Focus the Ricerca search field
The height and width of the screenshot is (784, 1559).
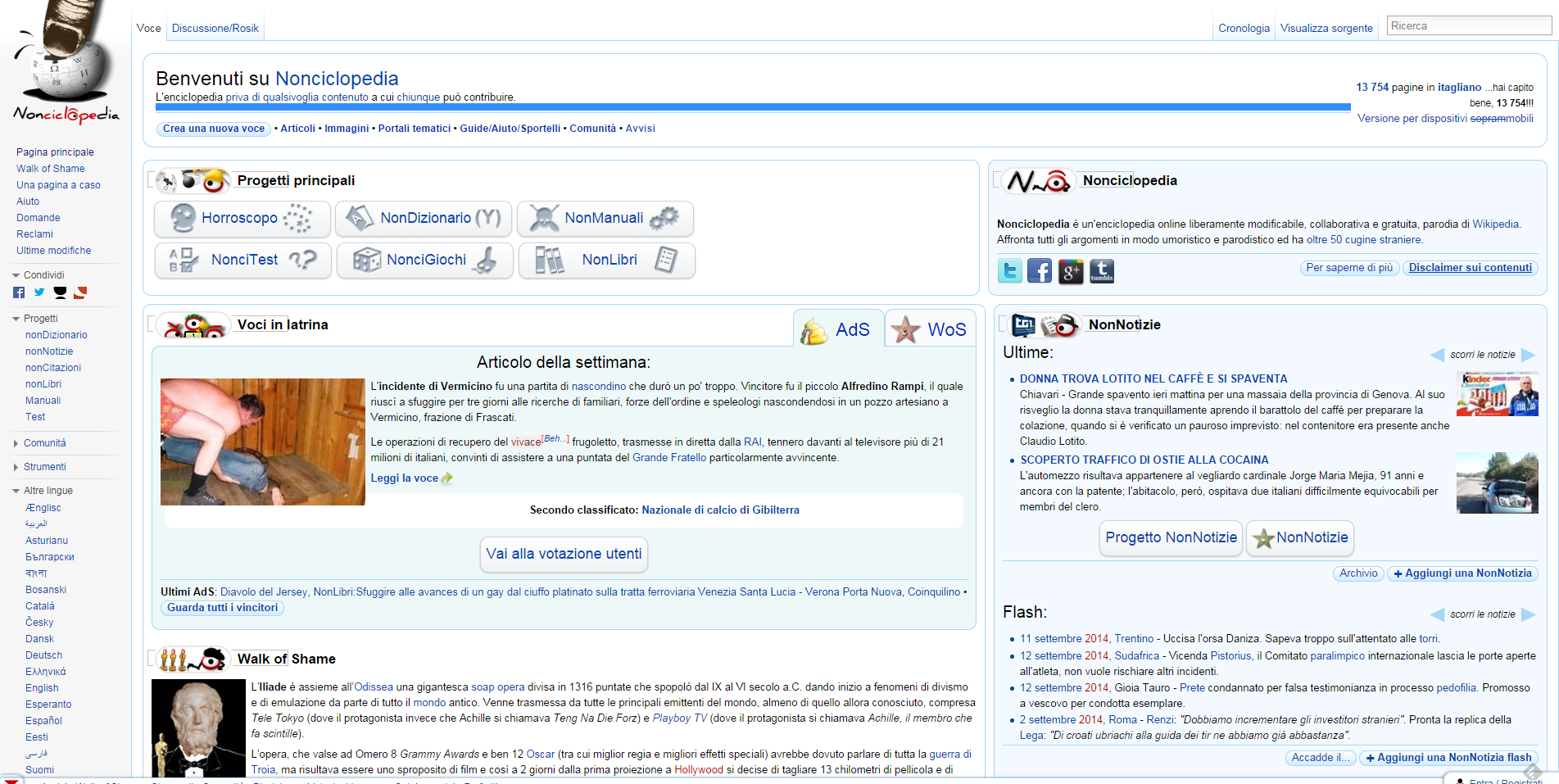coord(1469,26)
